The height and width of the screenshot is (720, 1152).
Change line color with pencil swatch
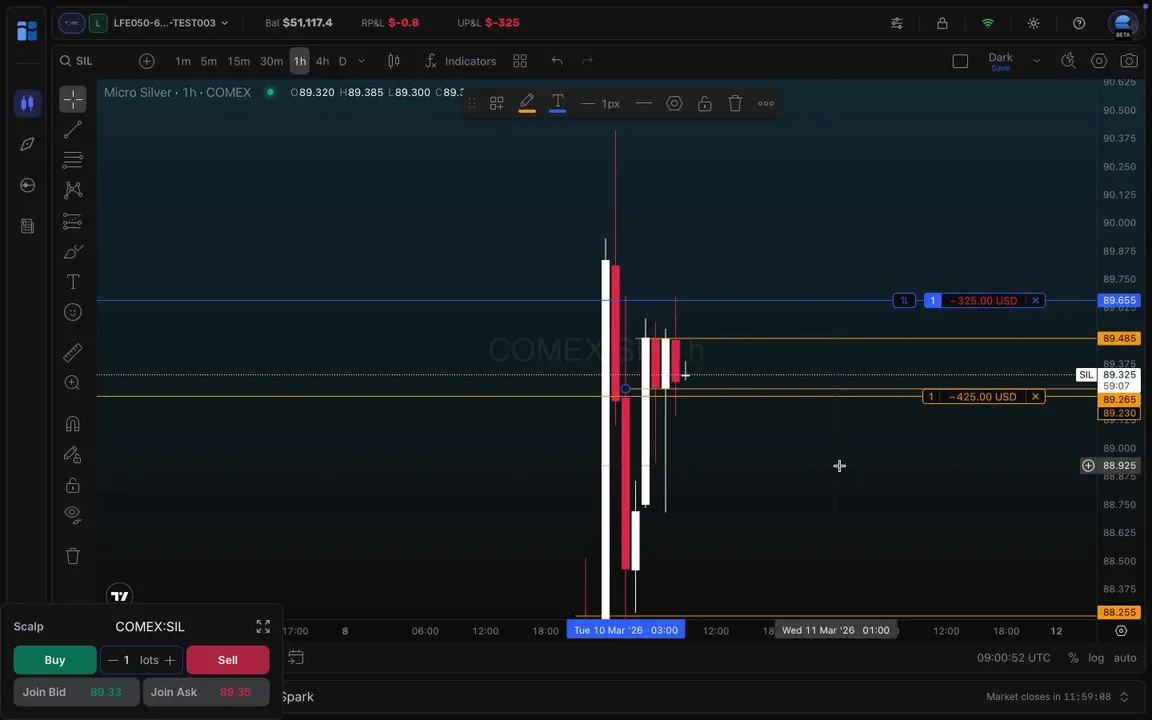[x=527, y=103]
